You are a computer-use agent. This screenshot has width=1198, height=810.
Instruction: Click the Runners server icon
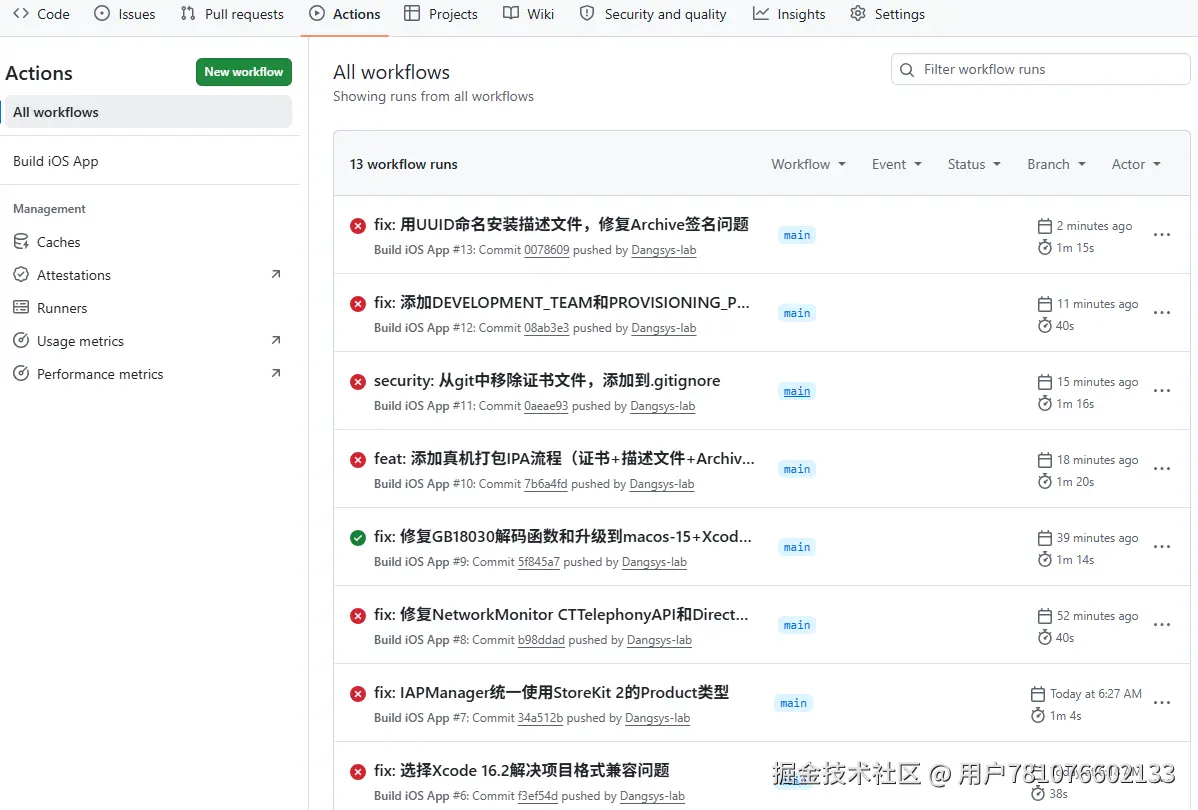point(21,307)
